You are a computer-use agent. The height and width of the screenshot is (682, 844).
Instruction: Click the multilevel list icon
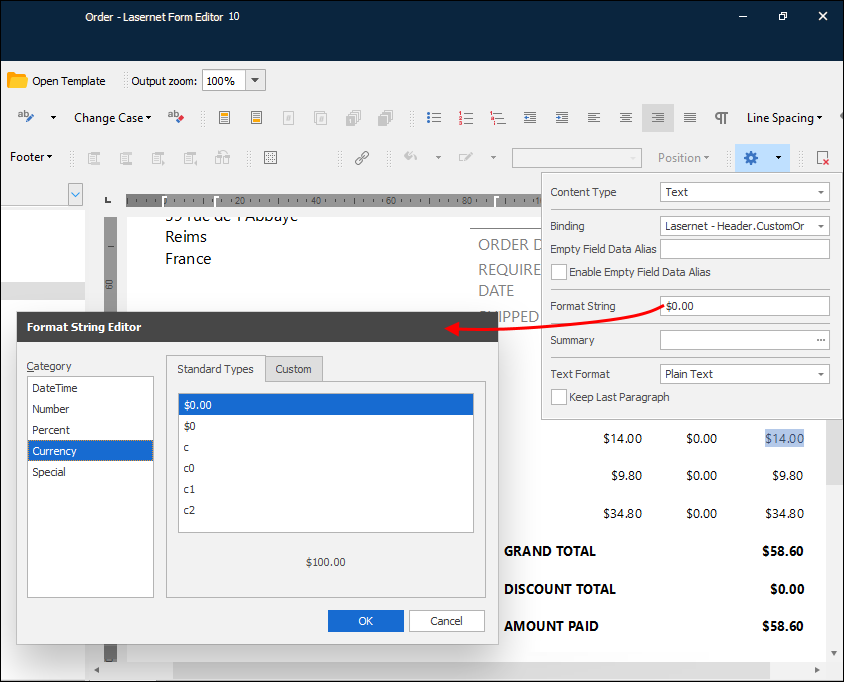click(x=498, y=118)
